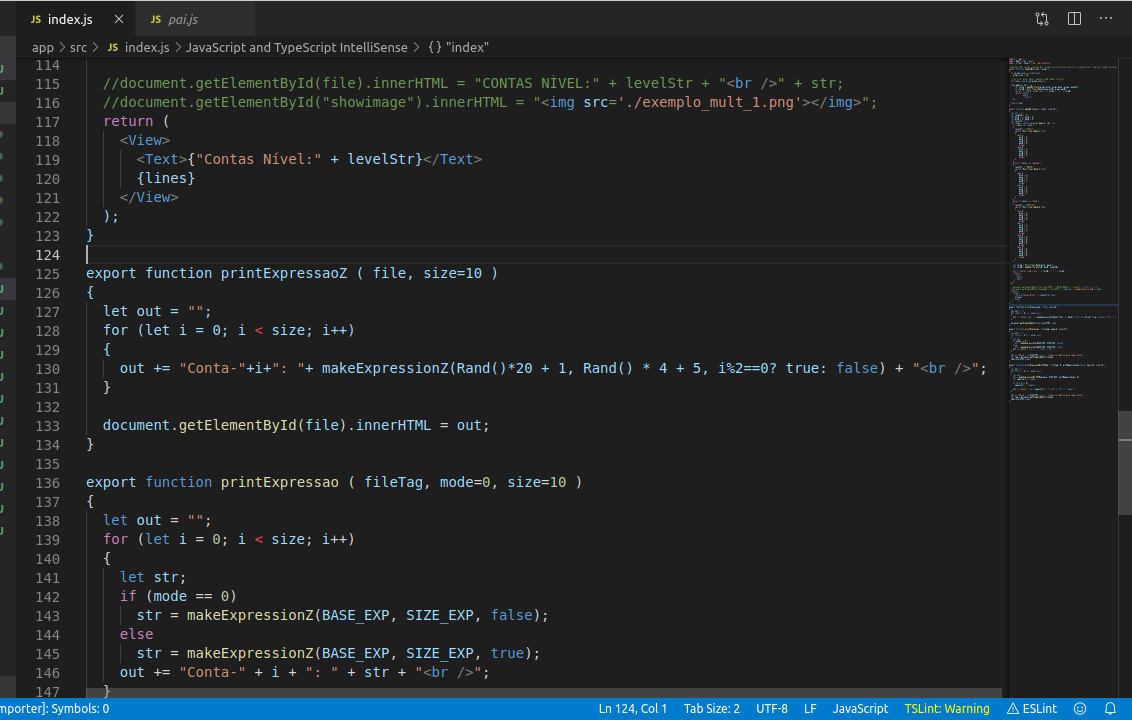Image resolution: width=1132 pixels, height=720 pixels.
Task: Open the More Actions ellipsis menu
Action: tap(1106, 19)
